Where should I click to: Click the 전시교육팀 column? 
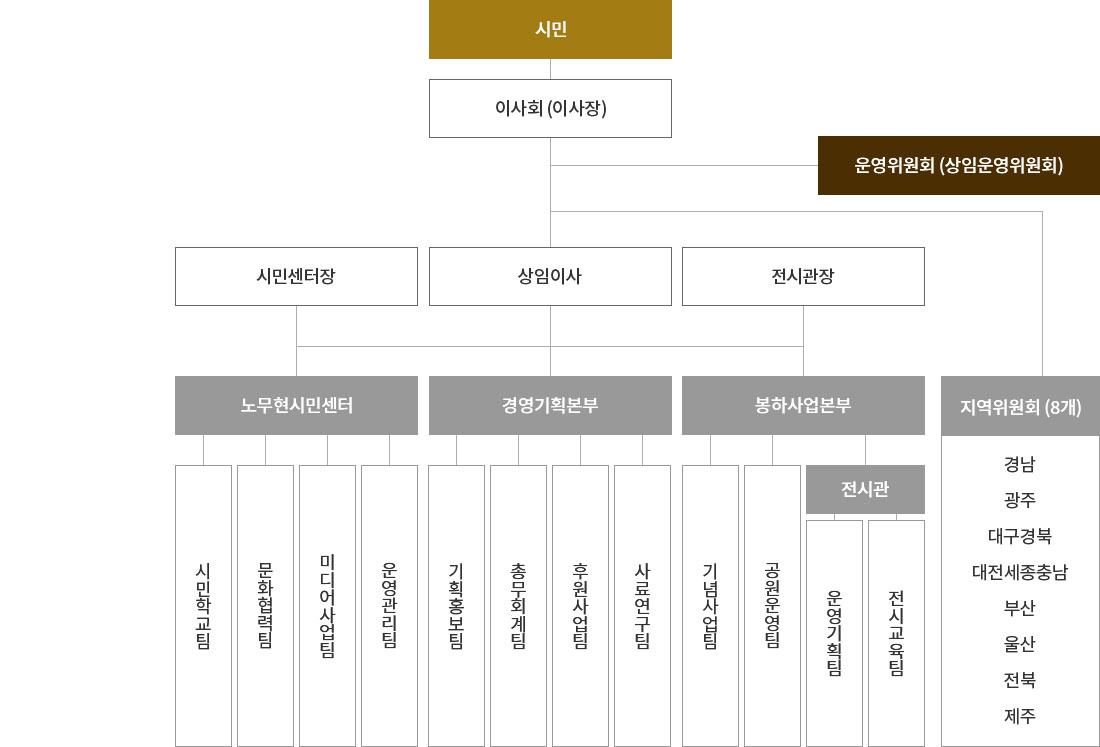(x=897, y=633)
